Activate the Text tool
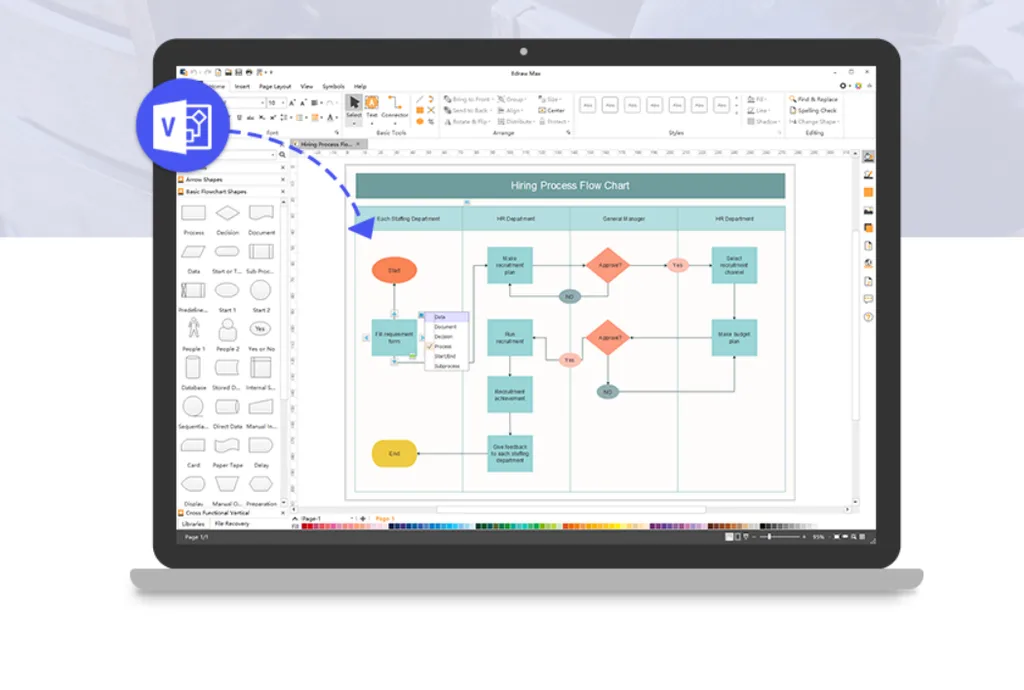Viewport: 1024px width, 690px height. tap(372, 106)
